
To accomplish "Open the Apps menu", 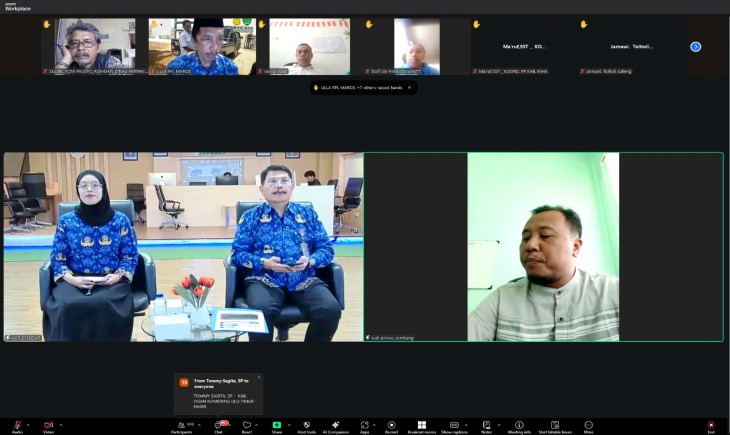I will (365, 425).
